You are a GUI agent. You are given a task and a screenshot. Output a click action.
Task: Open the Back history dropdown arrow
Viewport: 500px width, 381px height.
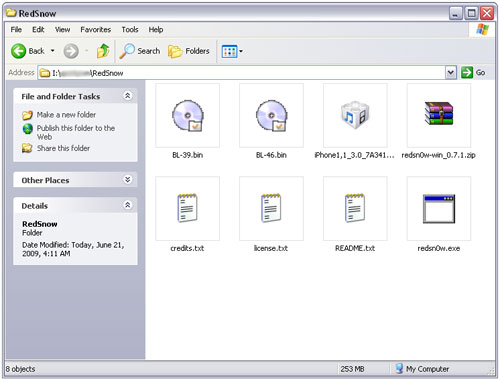(x=53, y=51)
